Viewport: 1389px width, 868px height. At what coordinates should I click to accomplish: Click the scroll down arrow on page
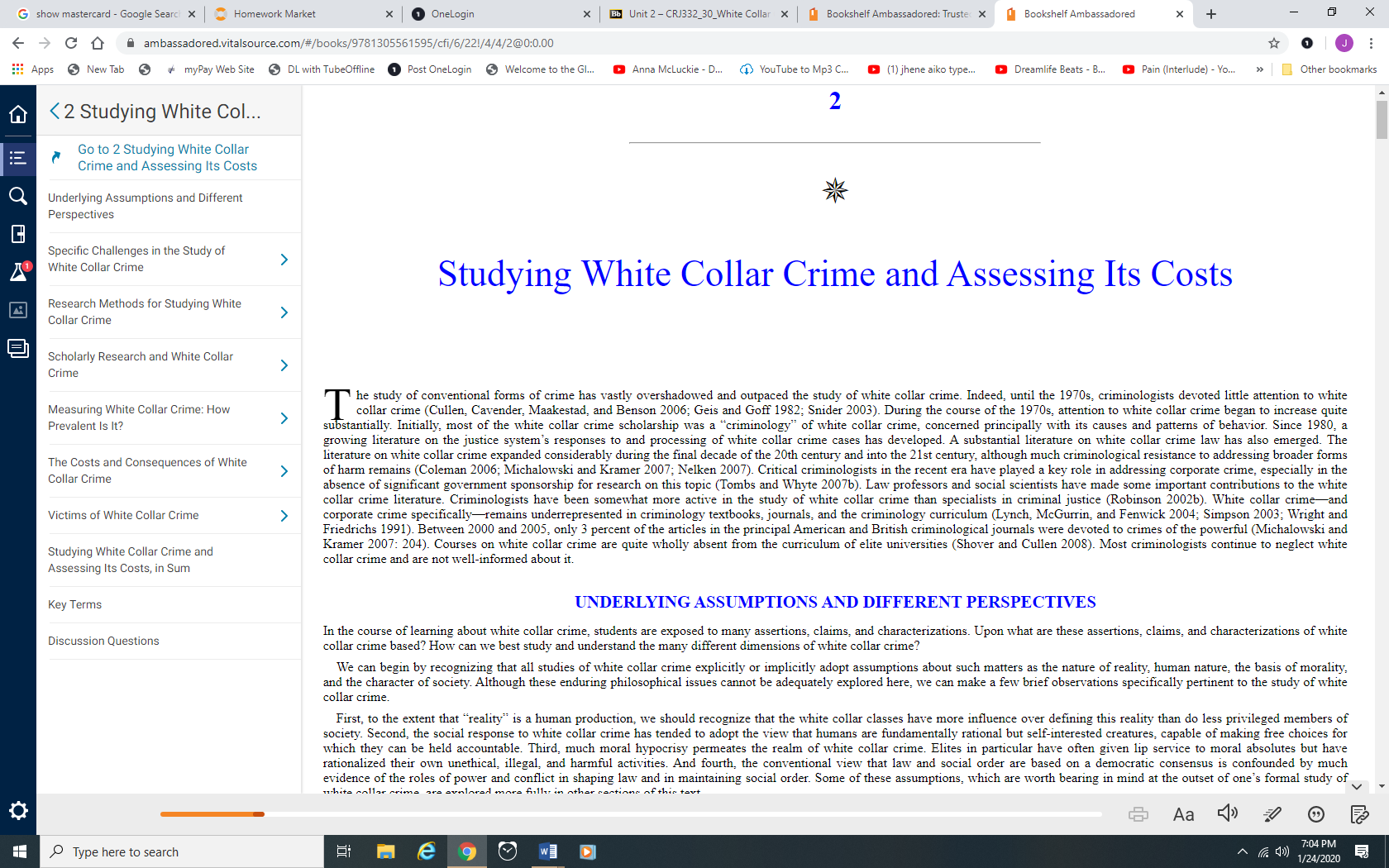click(x=1382, y=786)
